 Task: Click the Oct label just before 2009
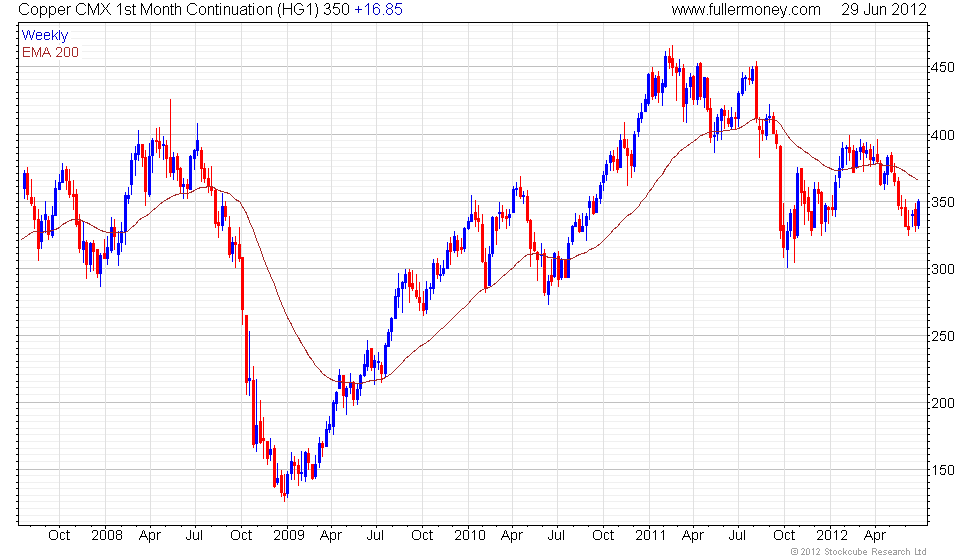point(241,536)
